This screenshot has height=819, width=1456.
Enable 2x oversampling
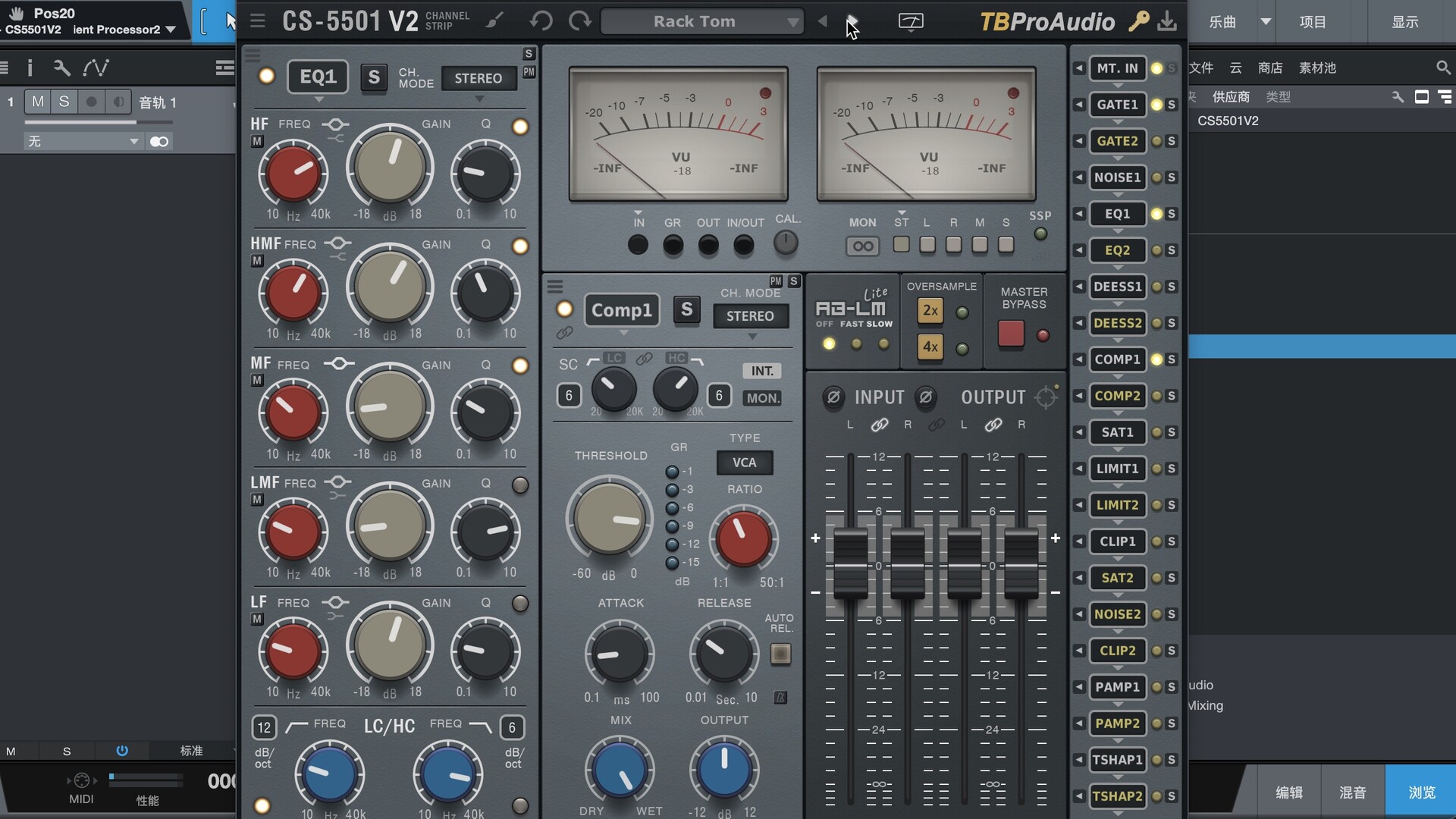[x=930, y=310]
